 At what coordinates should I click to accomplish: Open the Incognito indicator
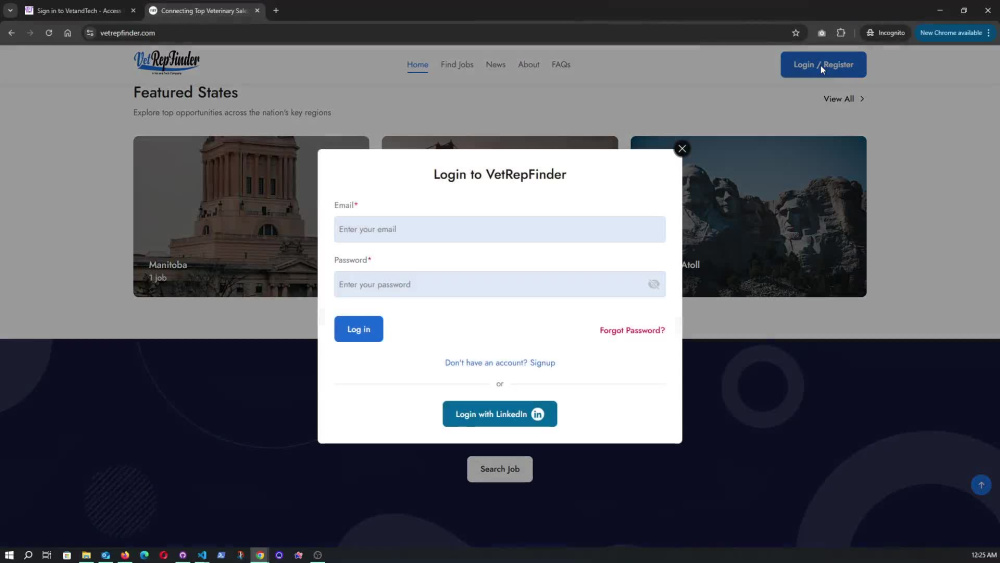[x=886, y=33]
